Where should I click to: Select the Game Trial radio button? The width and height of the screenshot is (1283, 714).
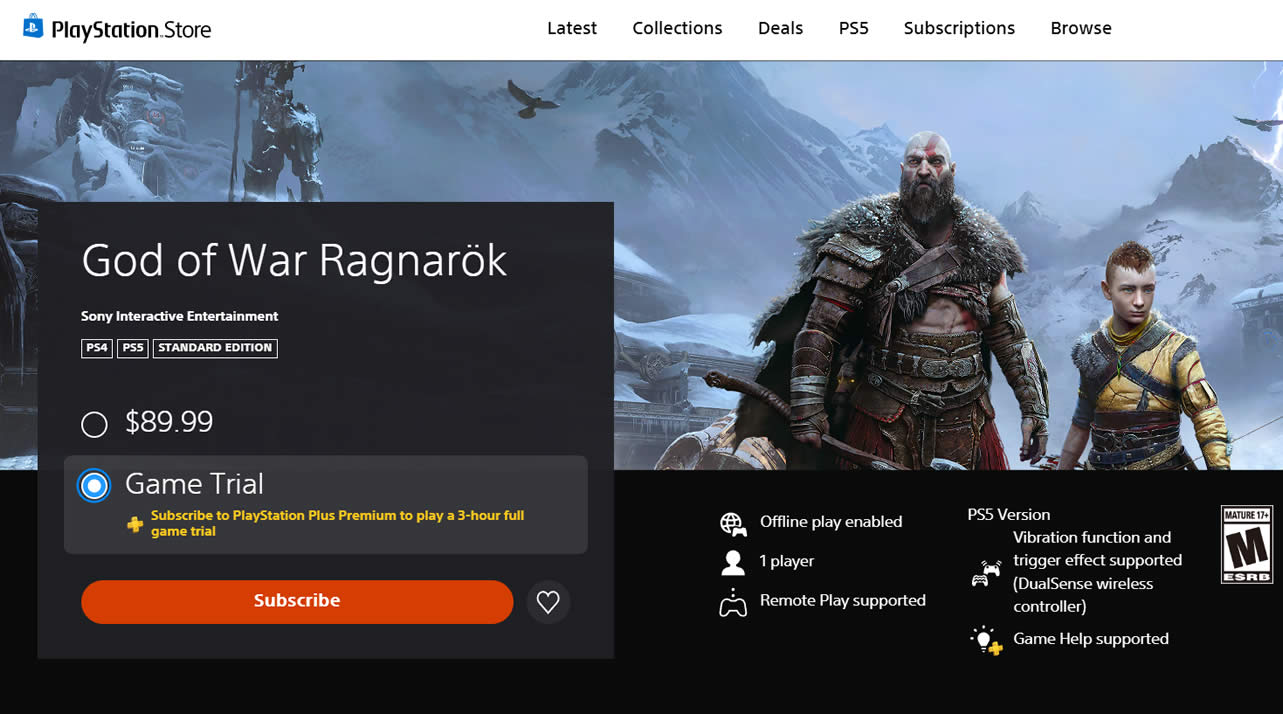[x=94, y=486]
